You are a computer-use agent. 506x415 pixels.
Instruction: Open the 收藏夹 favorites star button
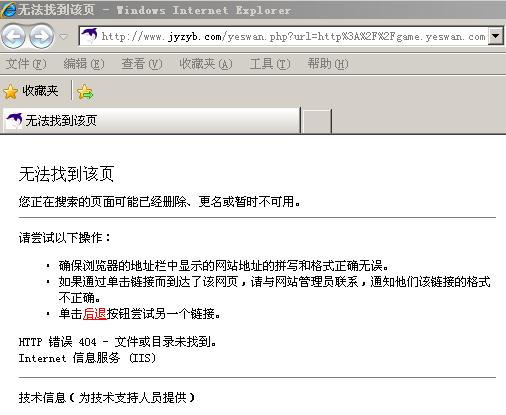pyautogui.click(x=11, y=92)
